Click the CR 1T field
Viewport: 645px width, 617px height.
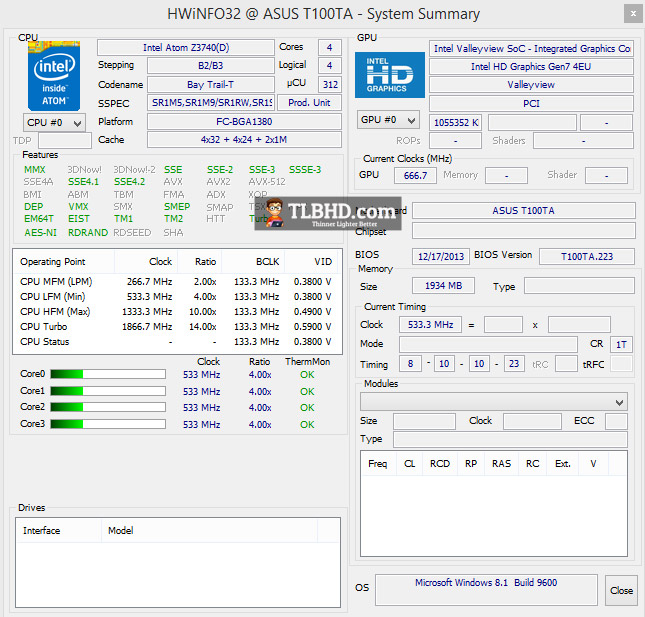point(621,344)
